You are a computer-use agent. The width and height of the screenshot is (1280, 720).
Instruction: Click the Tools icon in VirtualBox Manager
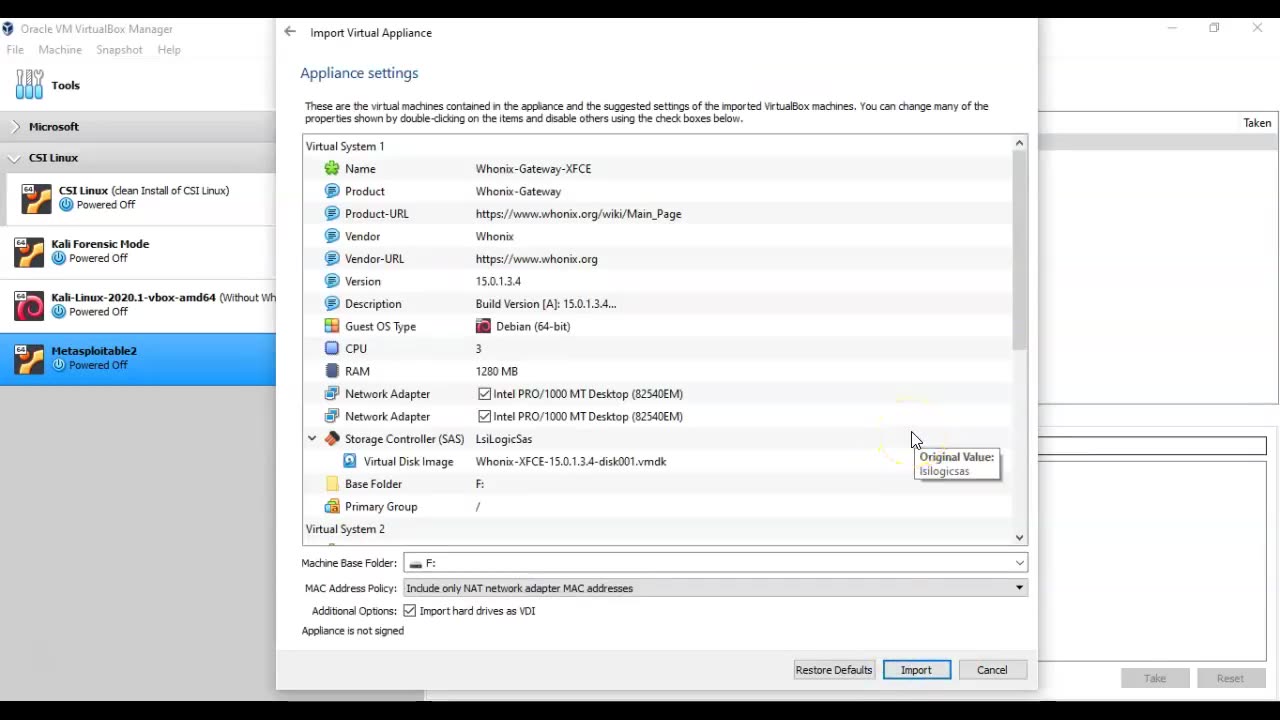(x=29, y=85)
